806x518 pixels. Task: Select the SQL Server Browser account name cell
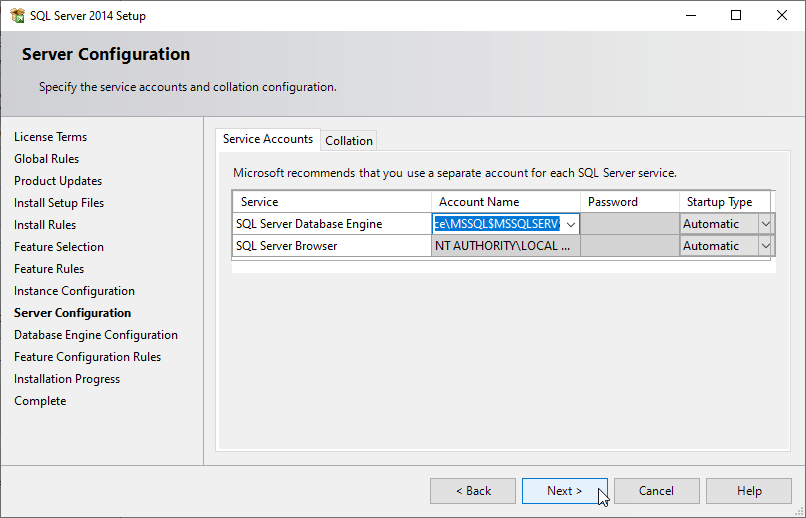pyautogui.click(x=505, y=246)
